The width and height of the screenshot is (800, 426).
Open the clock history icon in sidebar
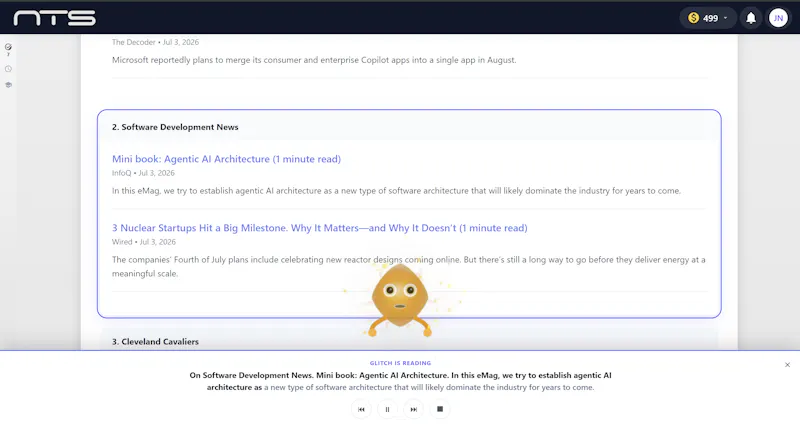pyautogui.click(x=8, y=69)
